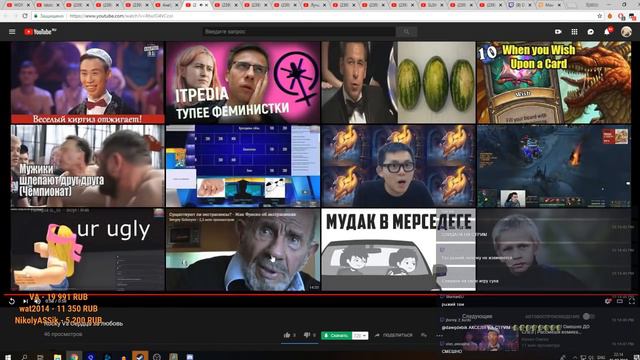
Task: Open the Мужики шлепают друг друга thumbnail
Action: (87, 166)
